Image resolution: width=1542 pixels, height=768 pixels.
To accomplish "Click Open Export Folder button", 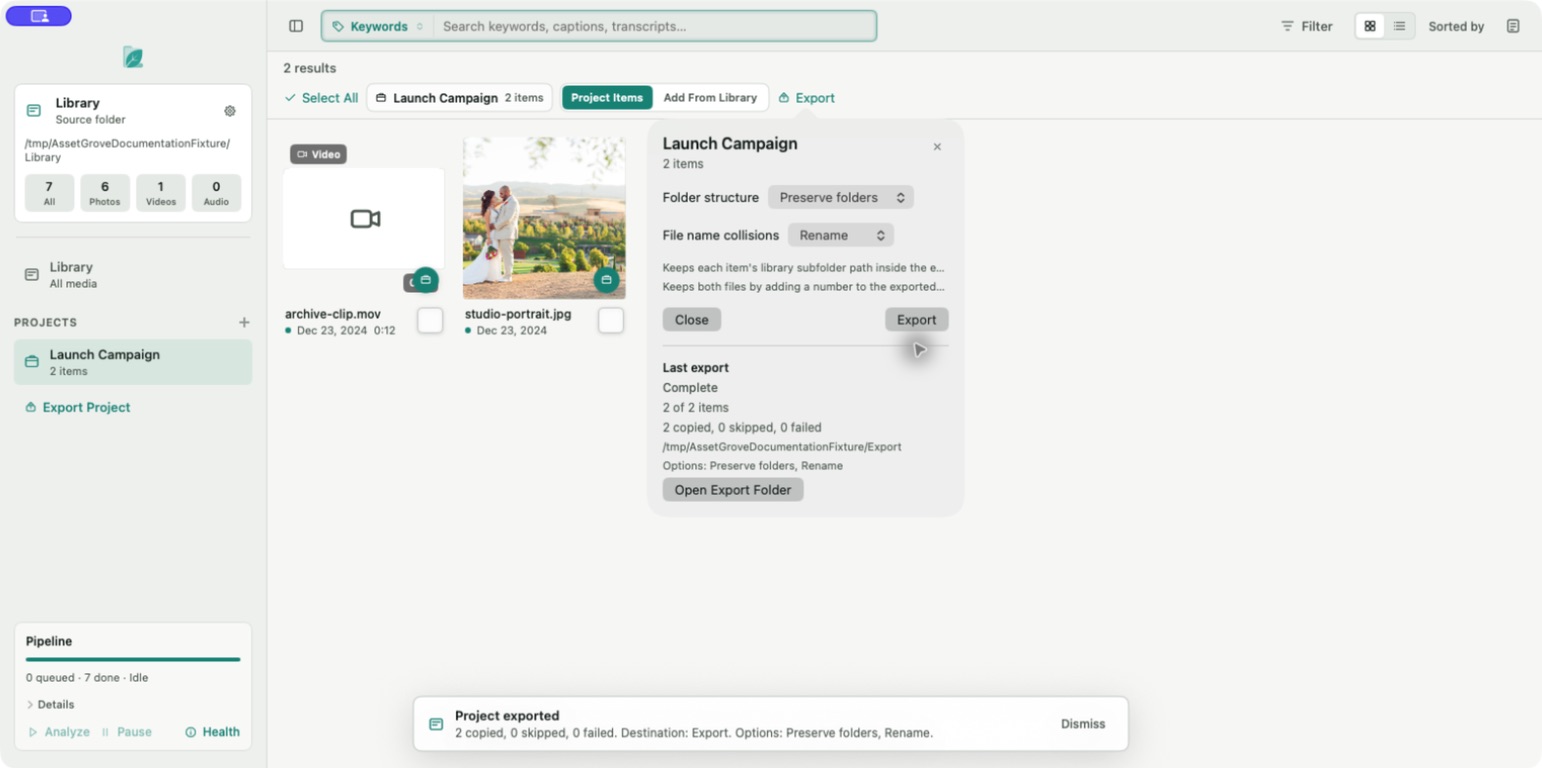I will 733,490.
